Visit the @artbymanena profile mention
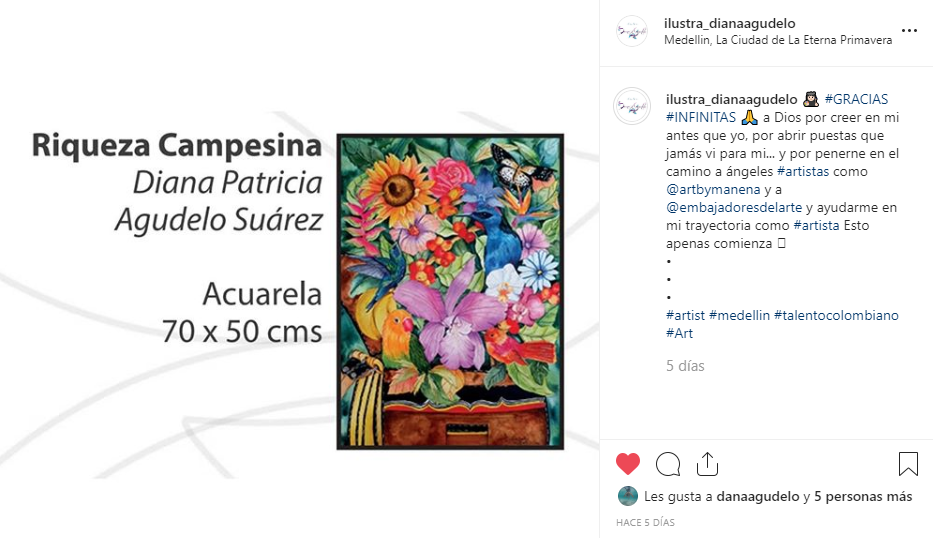 pyautogui.click(x=713, y=189)
